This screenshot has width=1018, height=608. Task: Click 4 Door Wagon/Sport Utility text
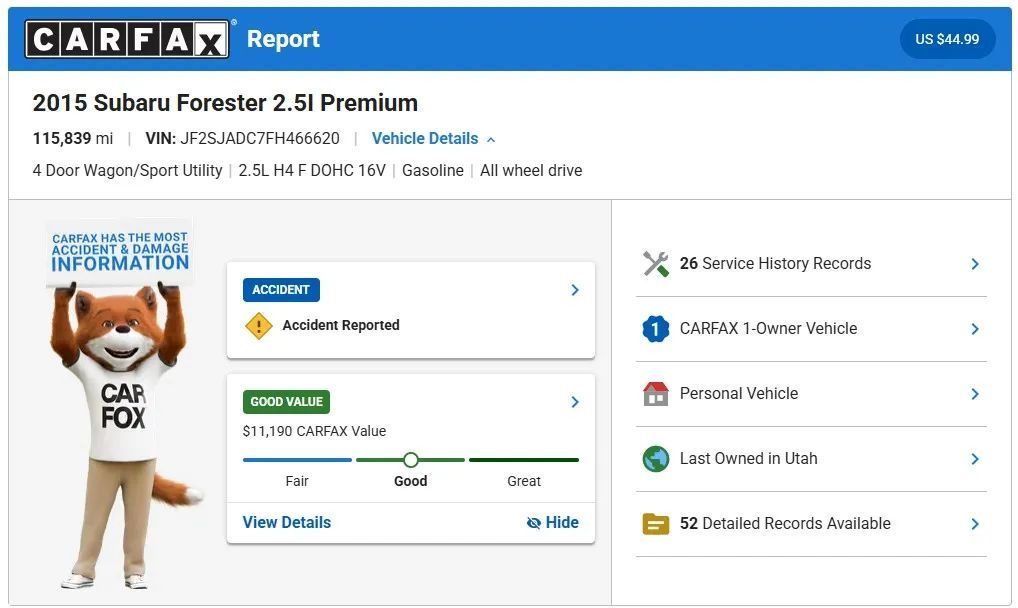coord(127,170)
